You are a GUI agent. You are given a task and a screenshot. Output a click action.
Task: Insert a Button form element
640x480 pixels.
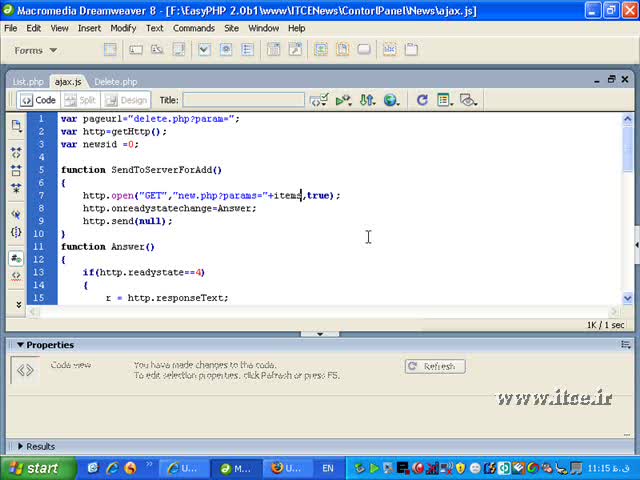(364, 50)
